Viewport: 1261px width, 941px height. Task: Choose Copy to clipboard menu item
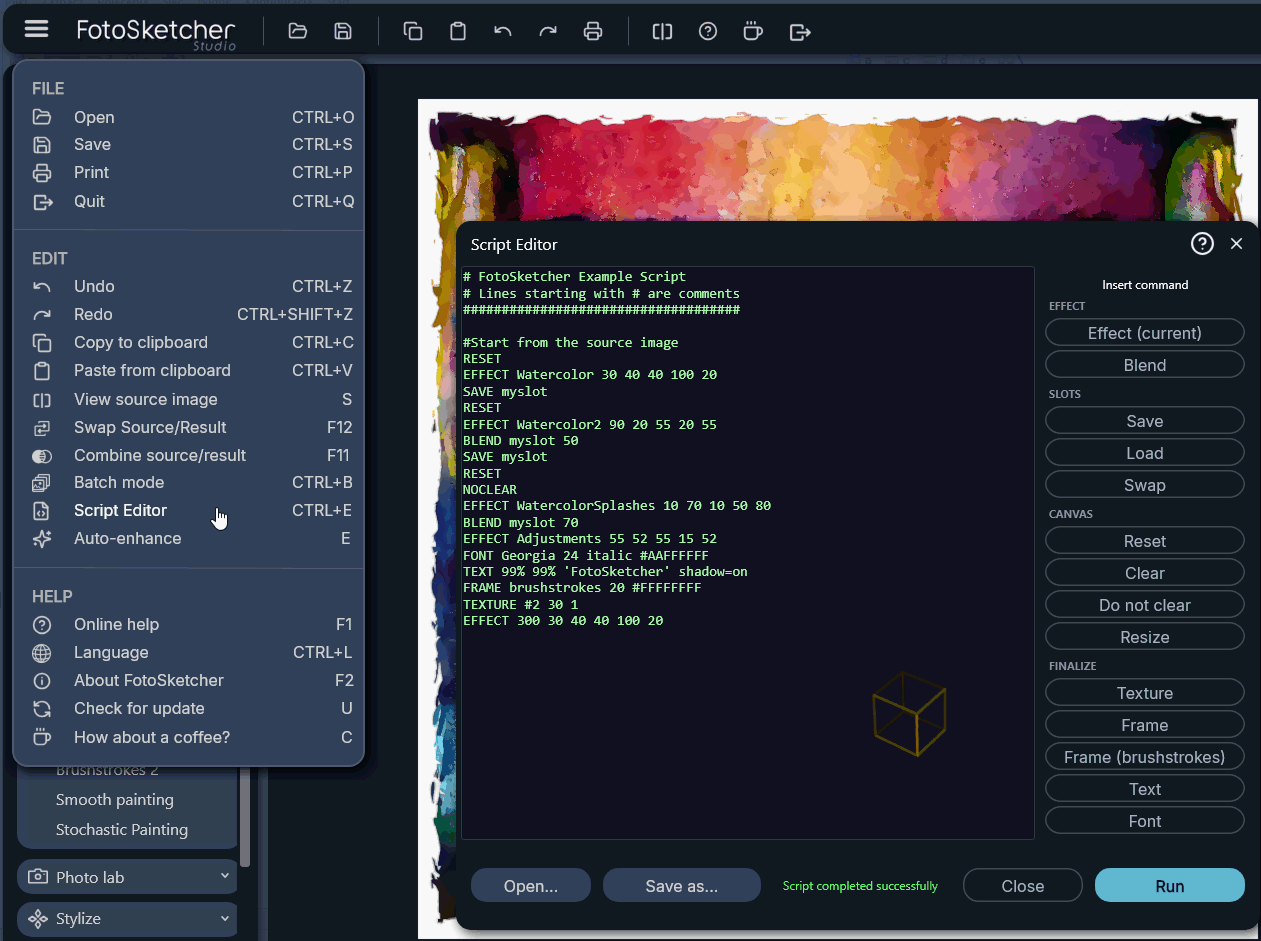tap(188, 342)
